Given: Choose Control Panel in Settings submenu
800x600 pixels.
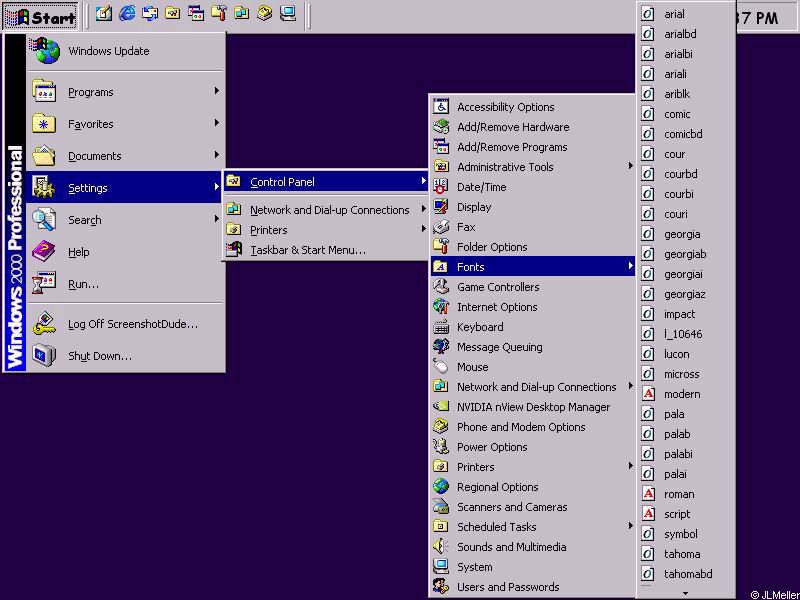Looking at the screenshot, I should (326, 181).
